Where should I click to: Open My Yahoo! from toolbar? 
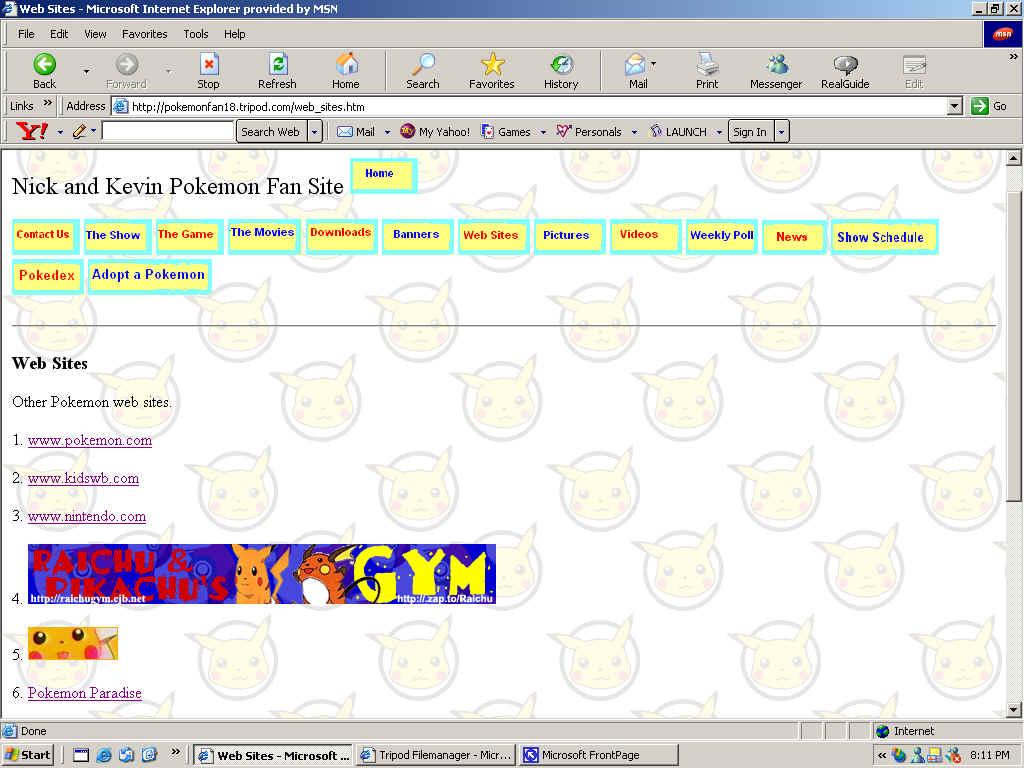click(435, 131)
